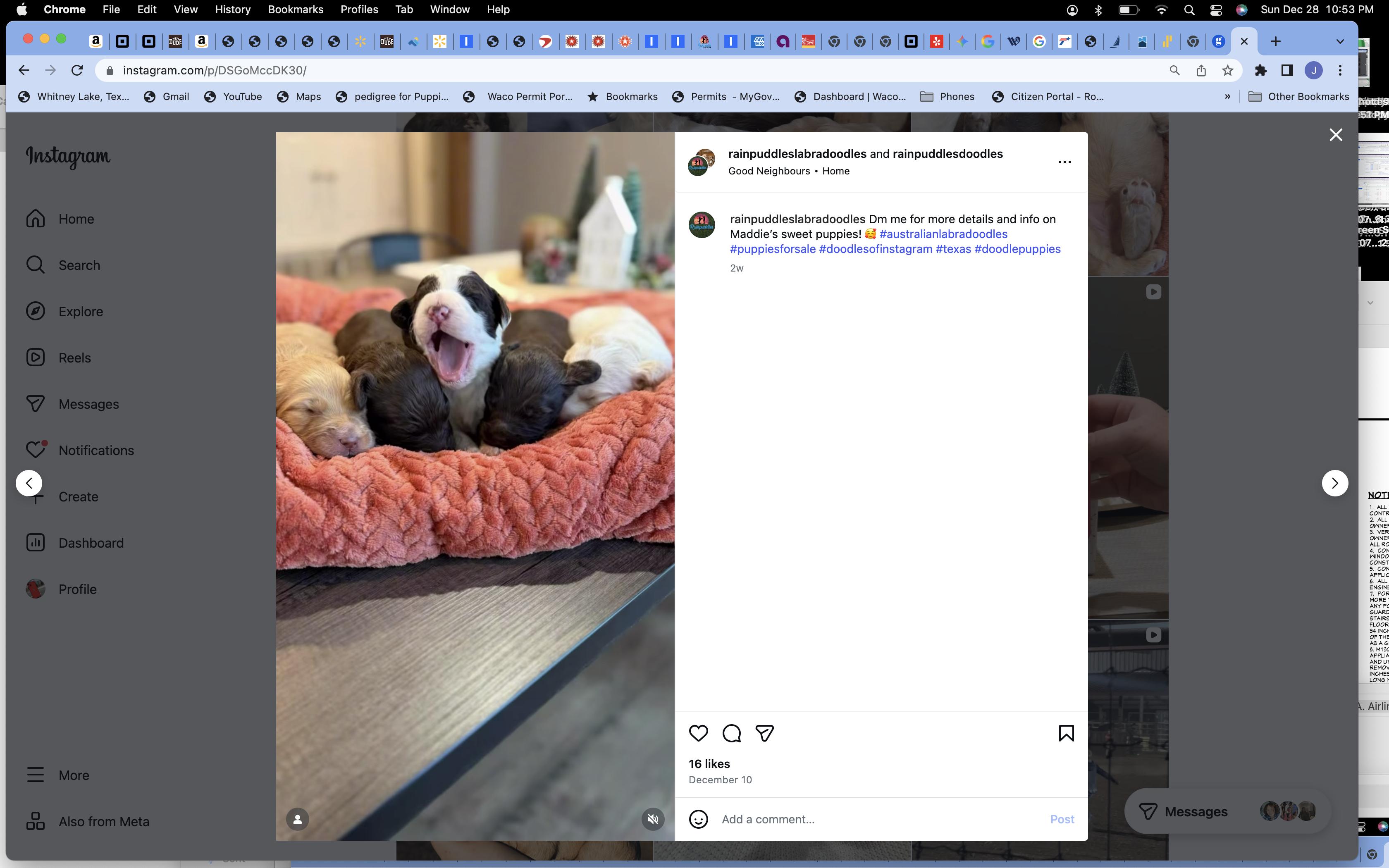
Task: Open the Bookmarks menu in the menu bar
Action: [296, 9]
